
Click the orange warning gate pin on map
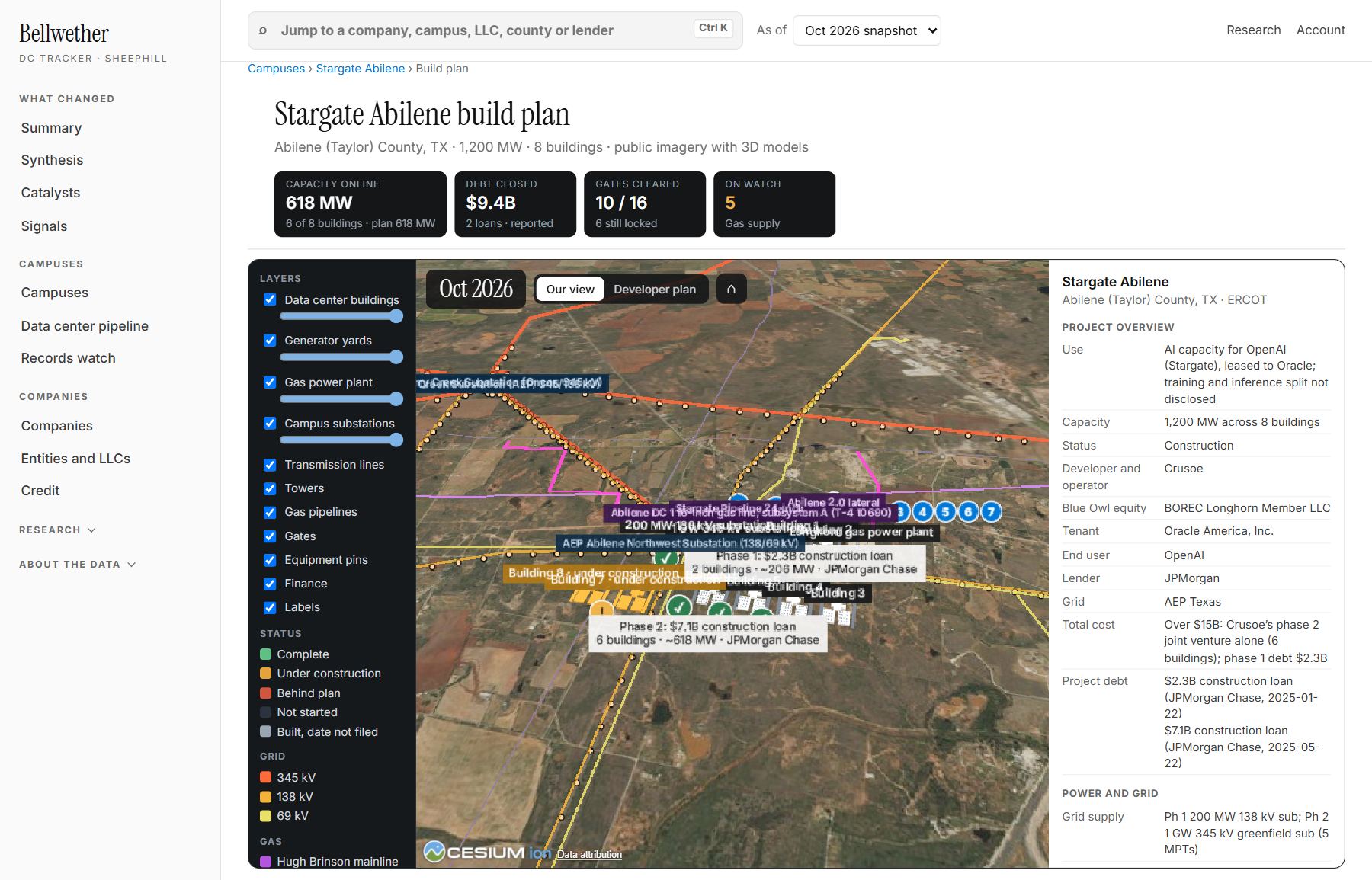(602, 610)
